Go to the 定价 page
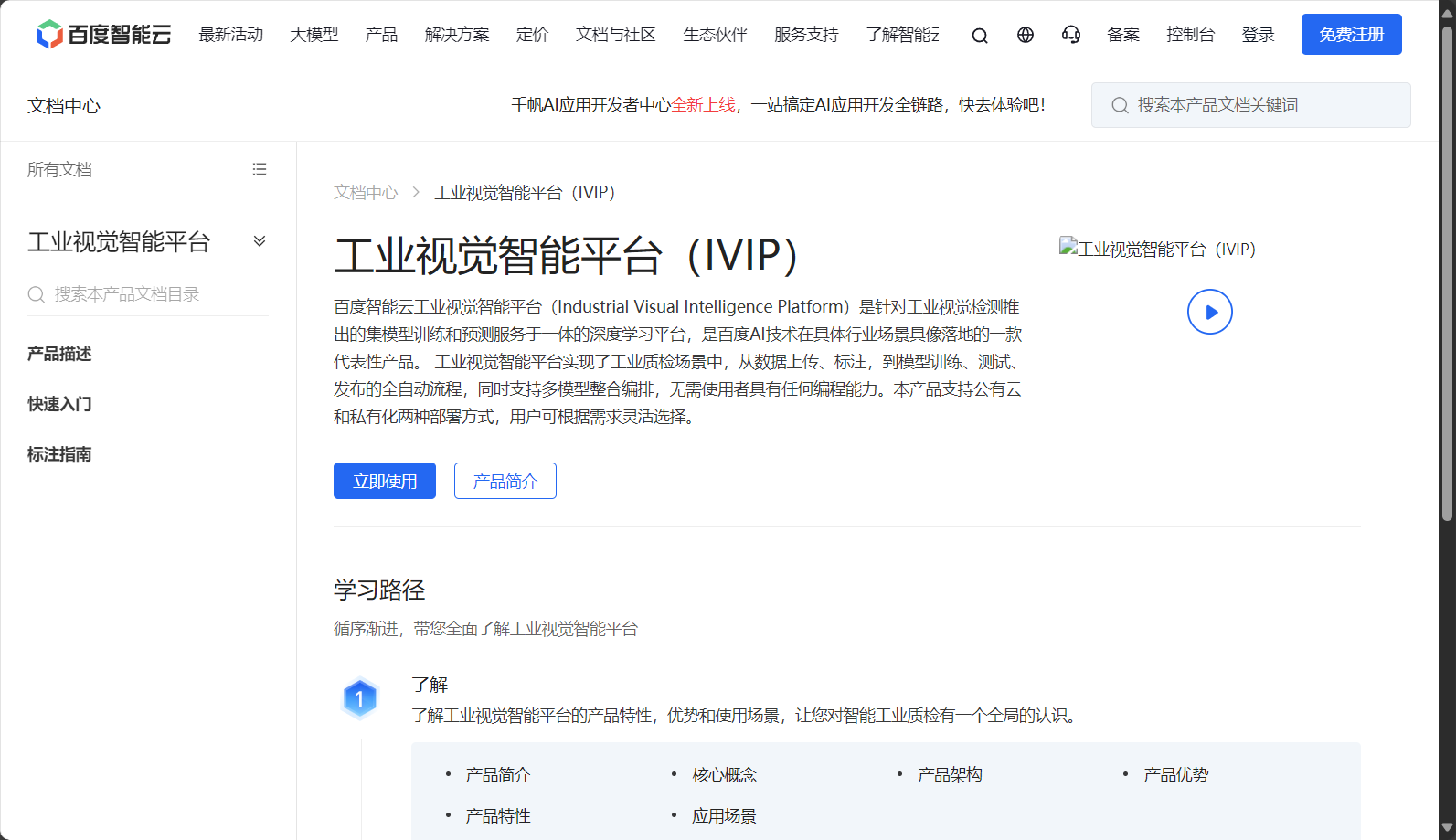 532,35
